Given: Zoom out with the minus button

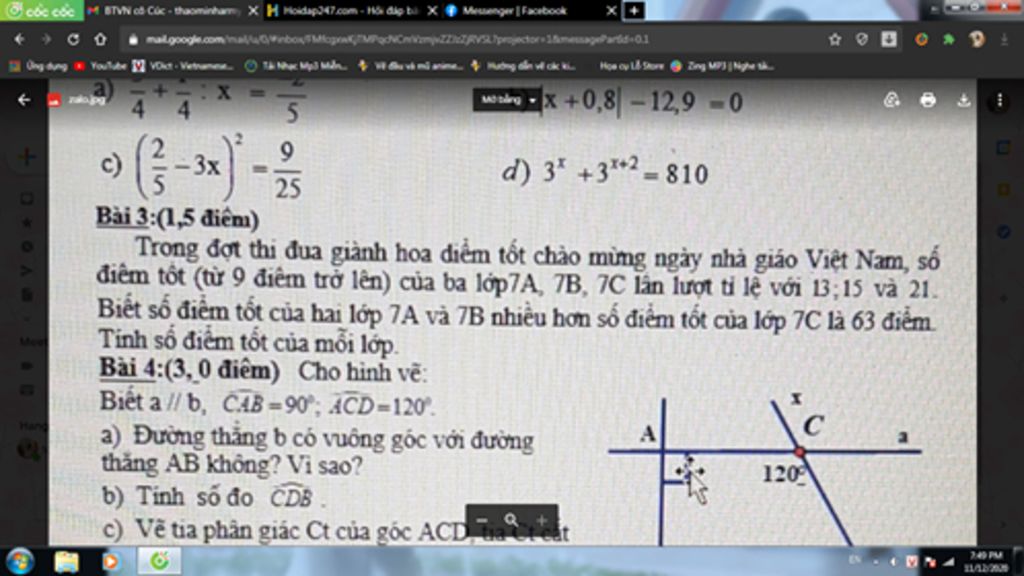Looking at the screenshot, I should pyautogui.click(x=482, y=520).
